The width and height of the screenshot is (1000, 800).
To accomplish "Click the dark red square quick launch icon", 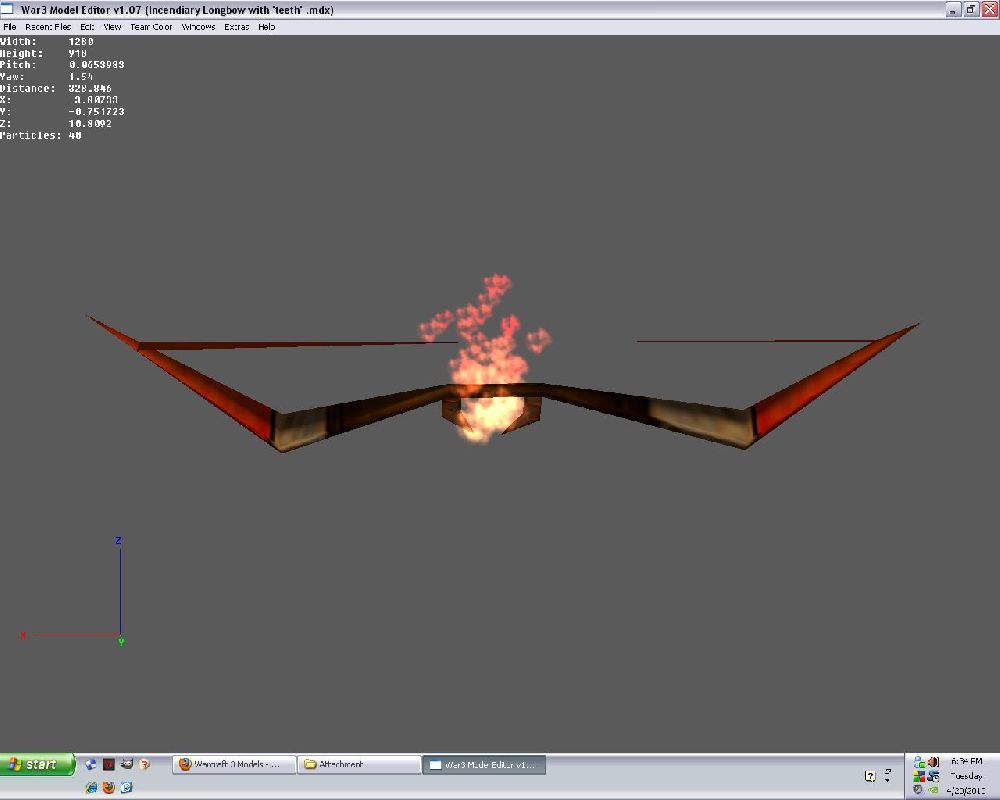I will point(108,764).
